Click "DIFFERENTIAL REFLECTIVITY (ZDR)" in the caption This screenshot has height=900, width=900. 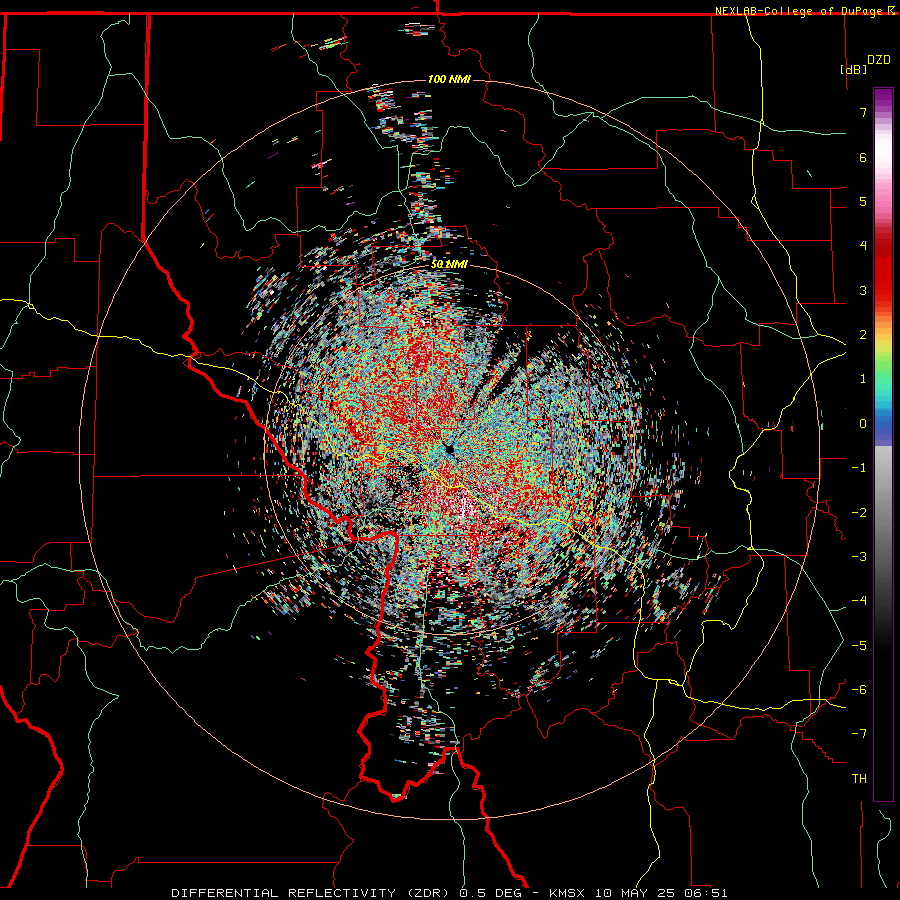click(x=312, y=893)
